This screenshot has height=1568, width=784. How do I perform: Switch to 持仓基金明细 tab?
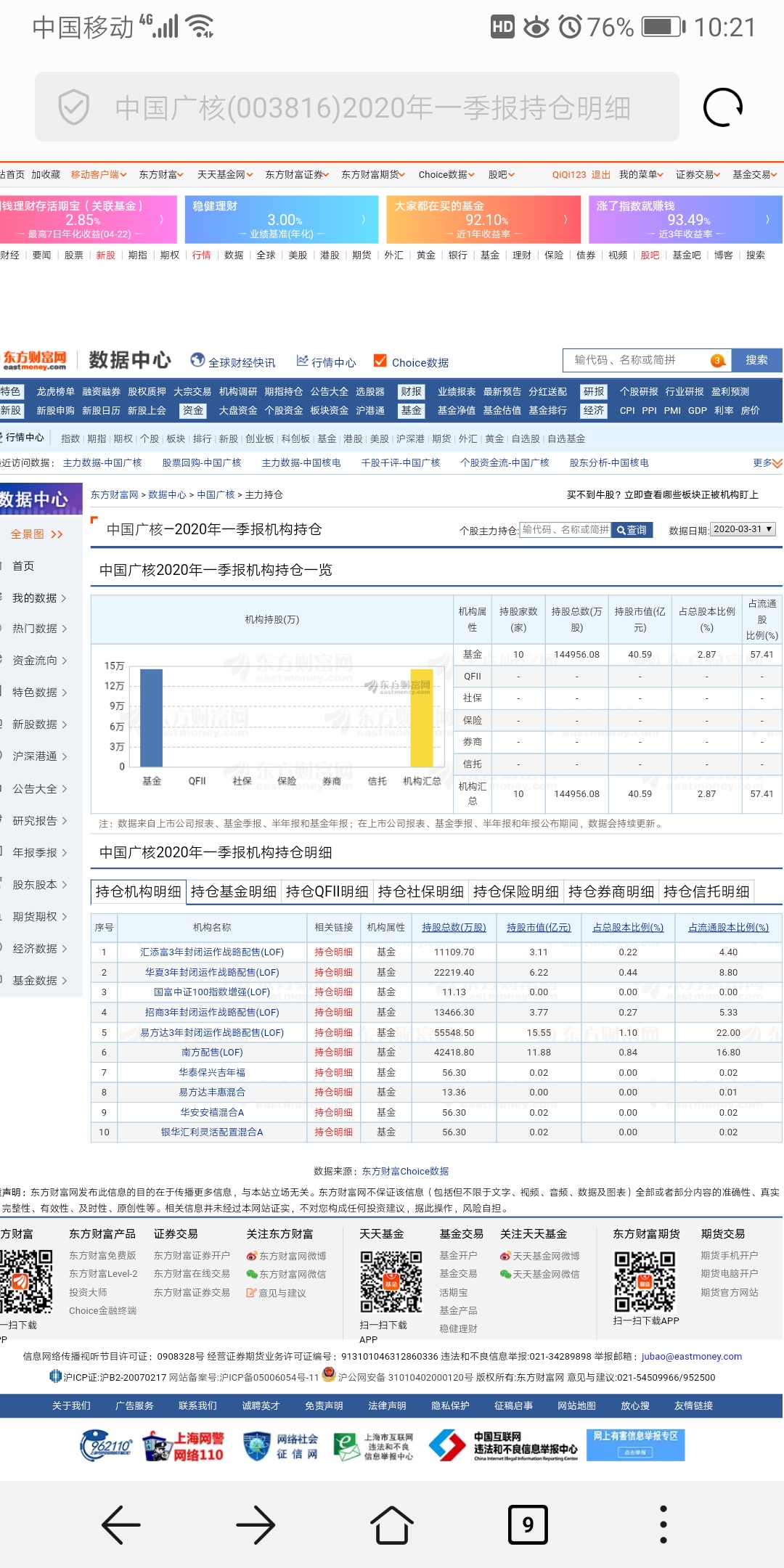[233, 891]
